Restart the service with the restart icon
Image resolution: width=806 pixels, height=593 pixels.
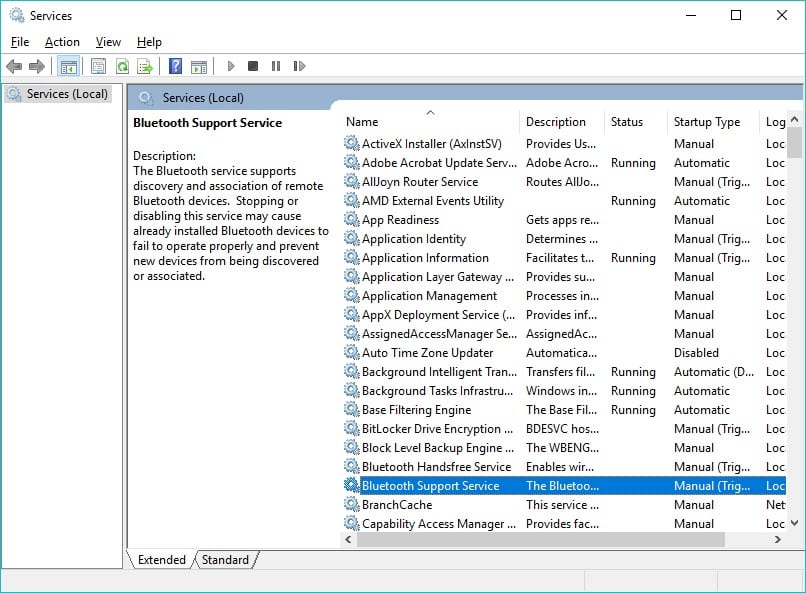(299, 66)
